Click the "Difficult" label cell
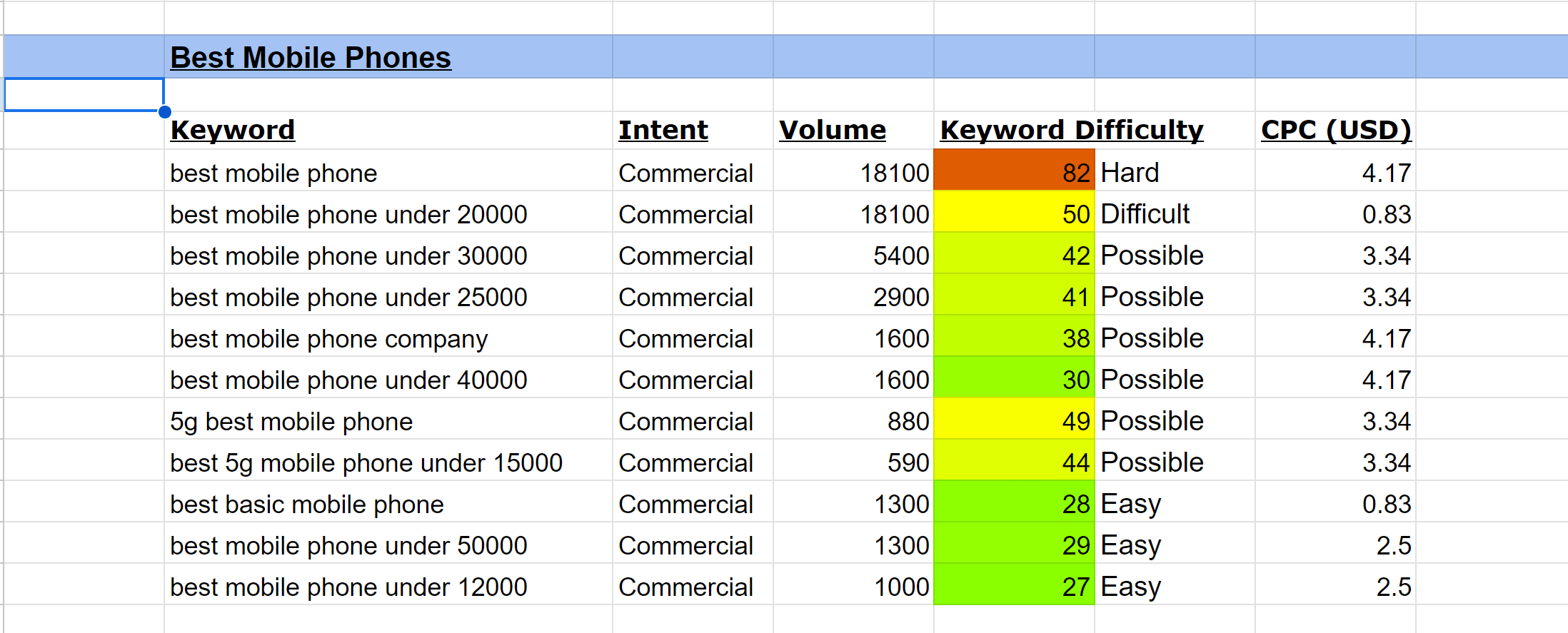Viewport: 1568px width, 633px height. click(1174, 213)
